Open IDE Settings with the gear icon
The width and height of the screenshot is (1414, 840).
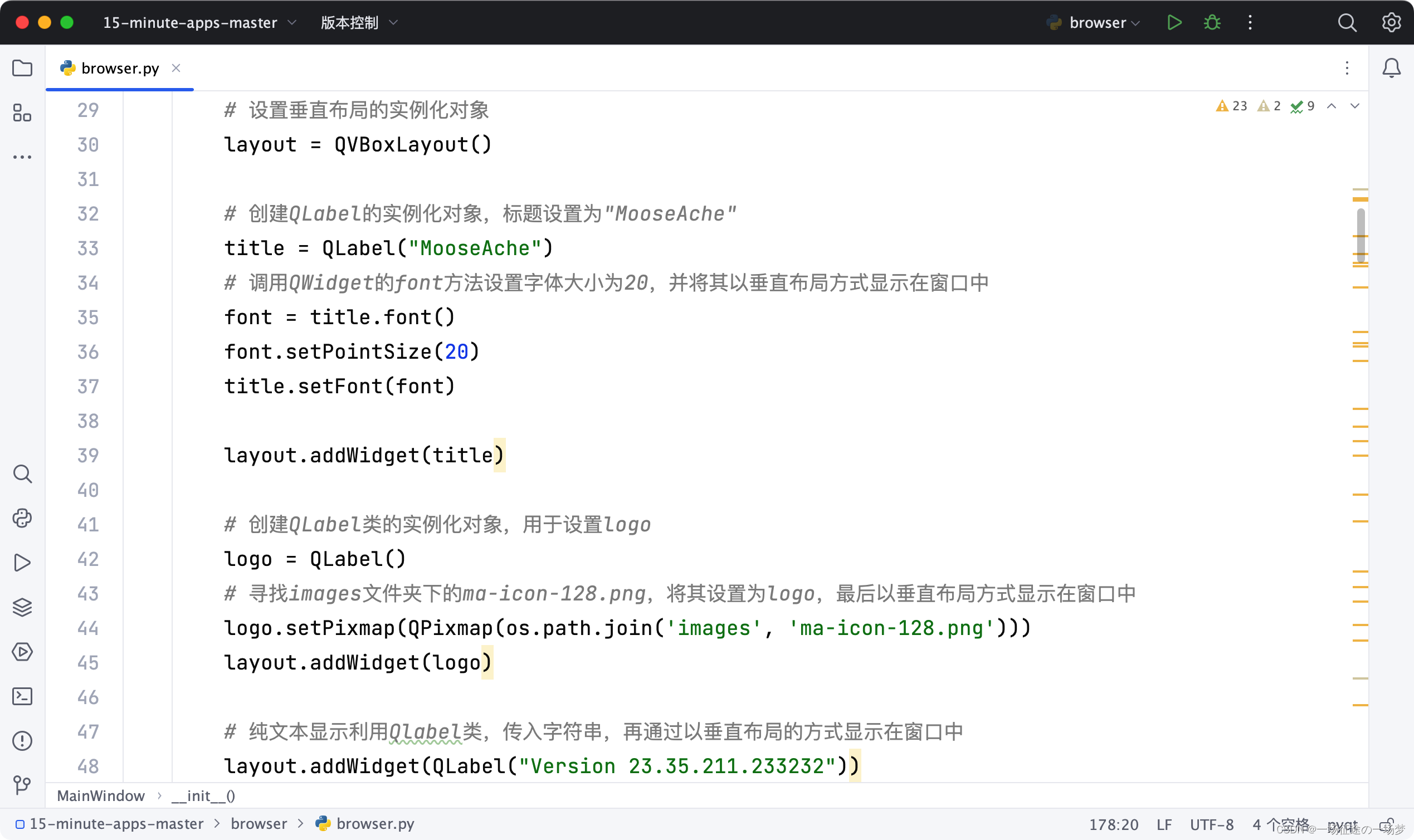click(1391, 23)
